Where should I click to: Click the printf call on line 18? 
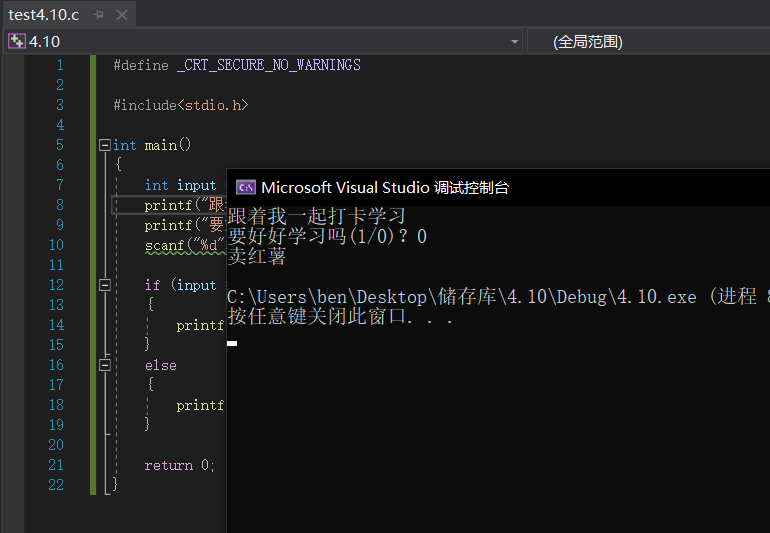200,405
